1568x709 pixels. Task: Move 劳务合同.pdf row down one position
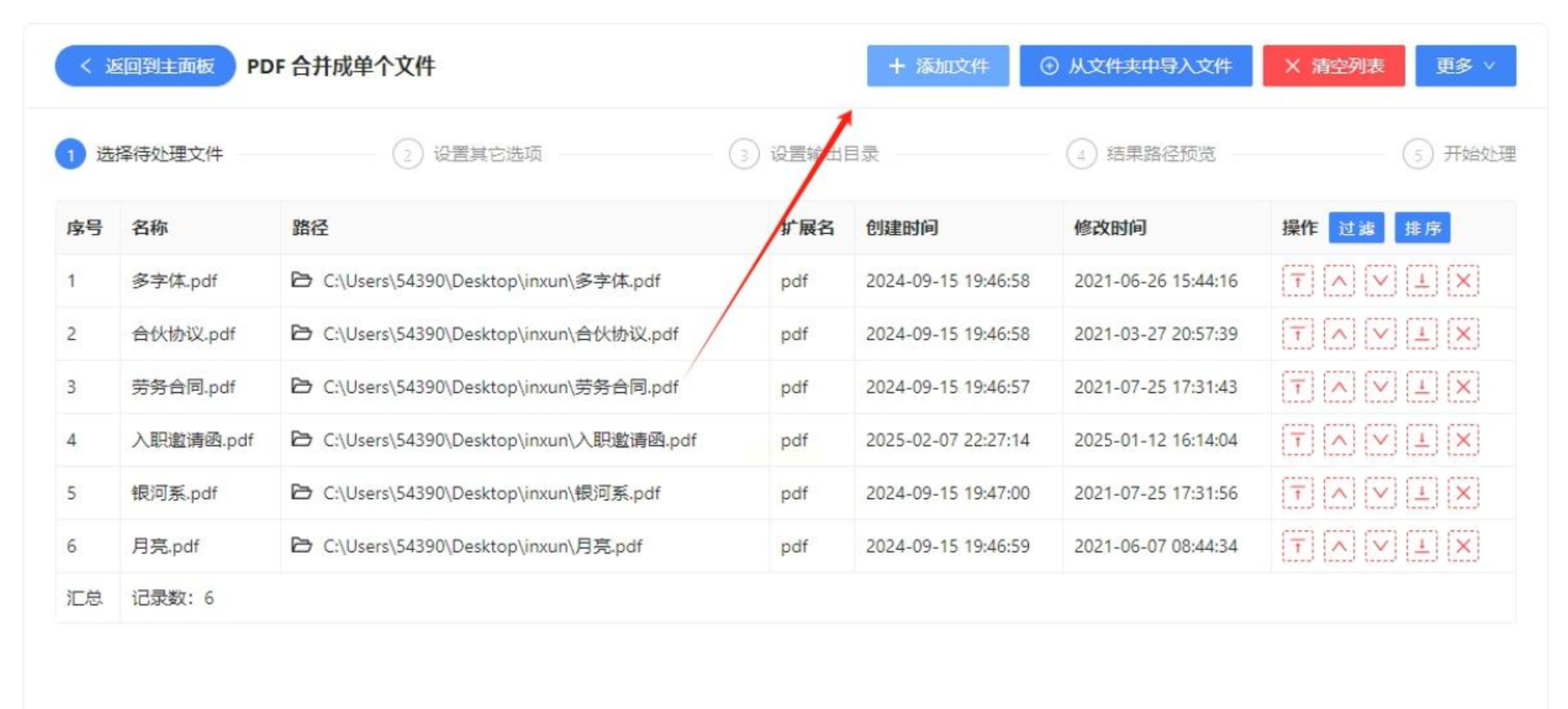coord(1380,387)
